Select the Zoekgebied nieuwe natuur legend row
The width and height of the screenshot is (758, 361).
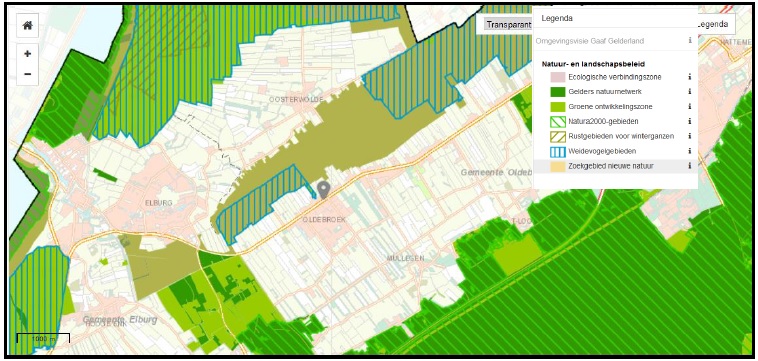(x=615, y=166)
